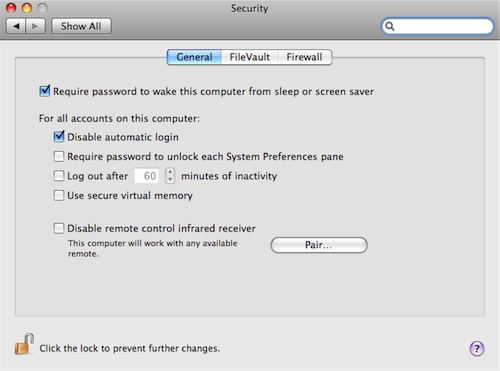The image size is (500, 371).
Task: Enable Log out after inactivity checkbox
Action: [59, 176]
